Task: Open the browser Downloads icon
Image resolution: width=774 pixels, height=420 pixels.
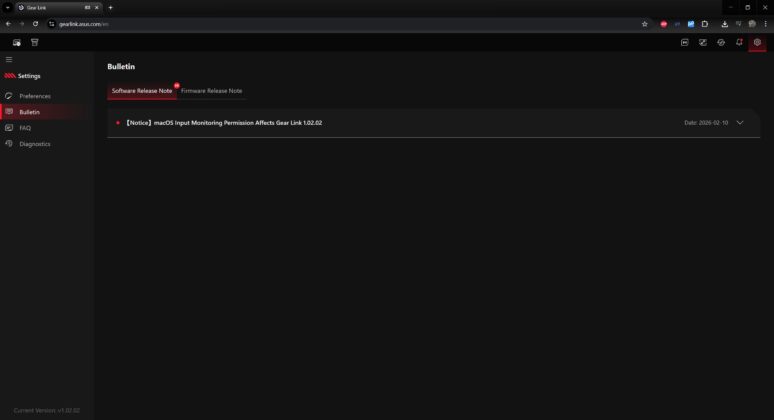Action: 724,24
